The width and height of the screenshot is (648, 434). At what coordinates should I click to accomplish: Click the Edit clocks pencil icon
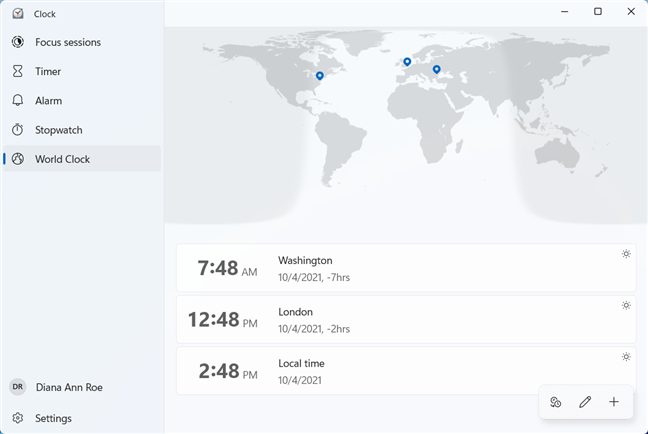click(x=585, y=402)
